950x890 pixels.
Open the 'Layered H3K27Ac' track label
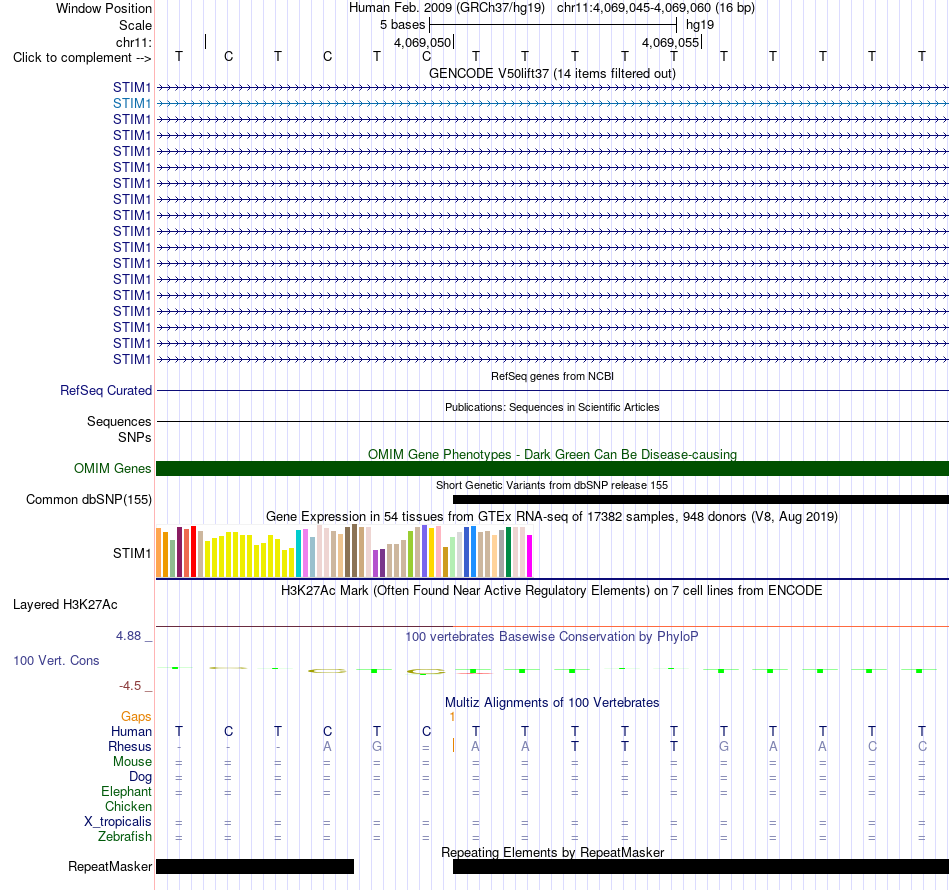pos(65,605)
